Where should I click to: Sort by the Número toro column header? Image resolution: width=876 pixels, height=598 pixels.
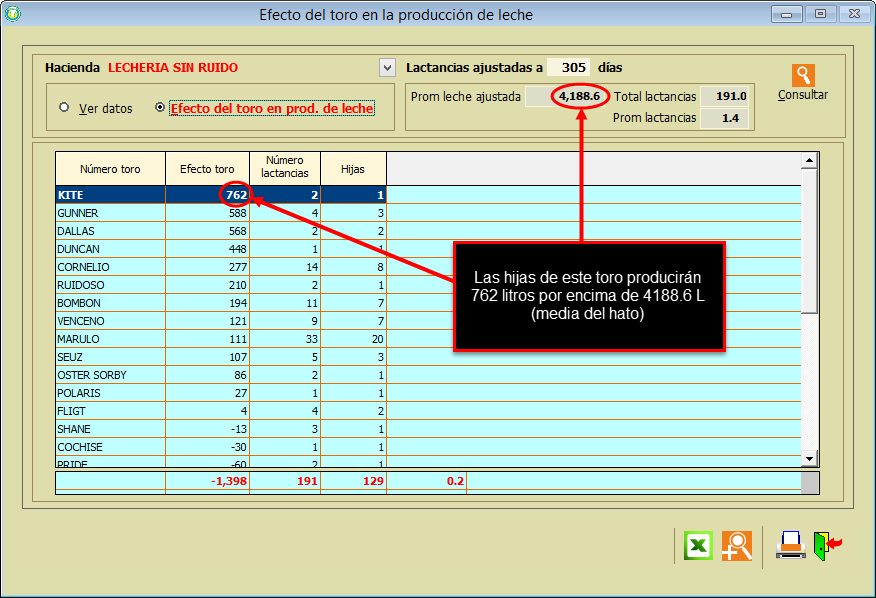click(x=110, y=169)
